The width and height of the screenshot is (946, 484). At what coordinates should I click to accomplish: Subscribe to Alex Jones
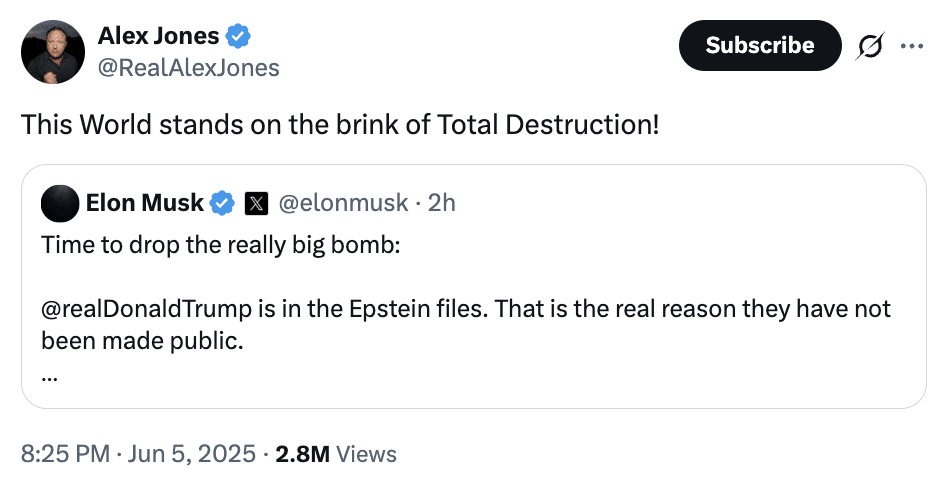[x=760, y=45]
